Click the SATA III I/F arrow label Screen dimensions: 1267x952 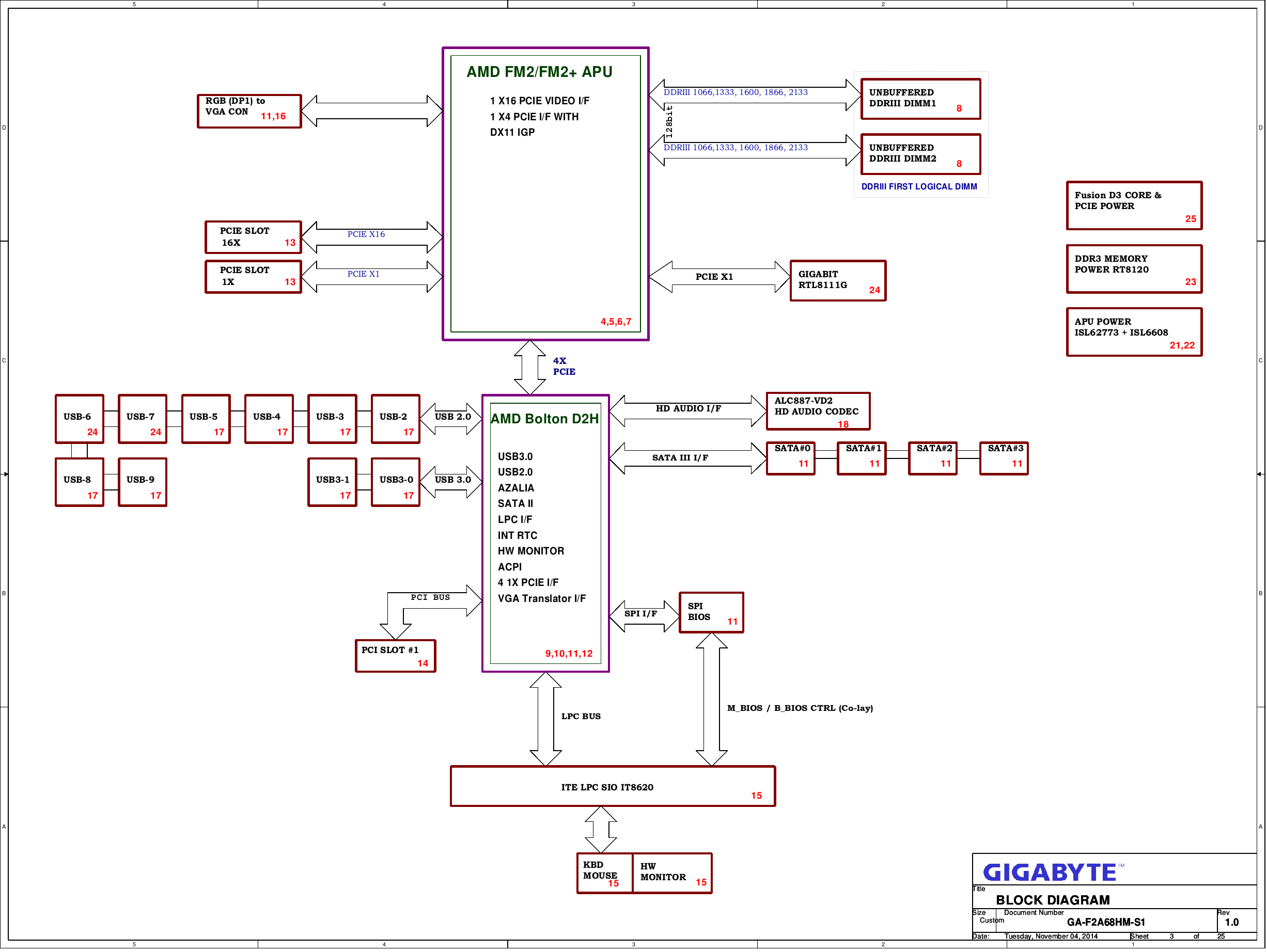click(x=680, y=459)
